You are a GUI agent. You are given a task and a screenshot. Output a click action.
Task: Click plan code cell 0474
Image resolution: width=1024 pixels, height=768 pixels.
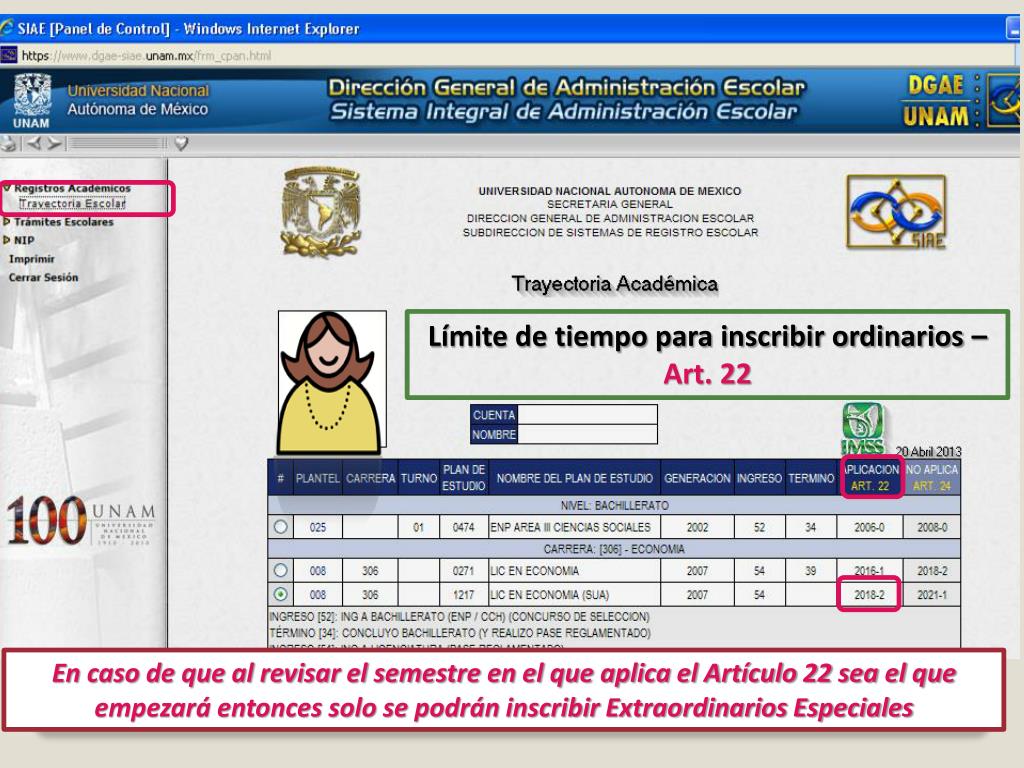pyautogui.click(x=464, y=527)
